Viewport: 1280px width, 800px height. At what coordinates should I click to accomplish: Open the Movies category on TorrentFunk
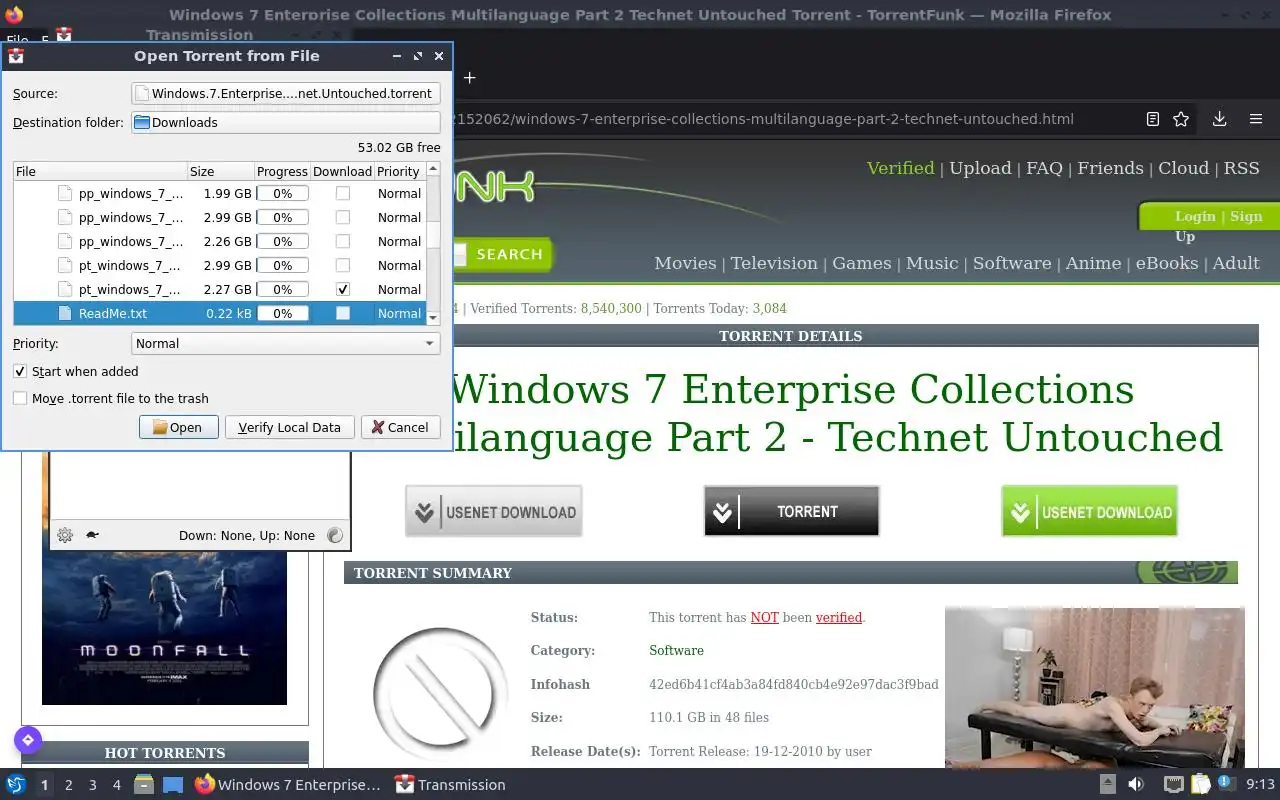click(x=685, y=263)
